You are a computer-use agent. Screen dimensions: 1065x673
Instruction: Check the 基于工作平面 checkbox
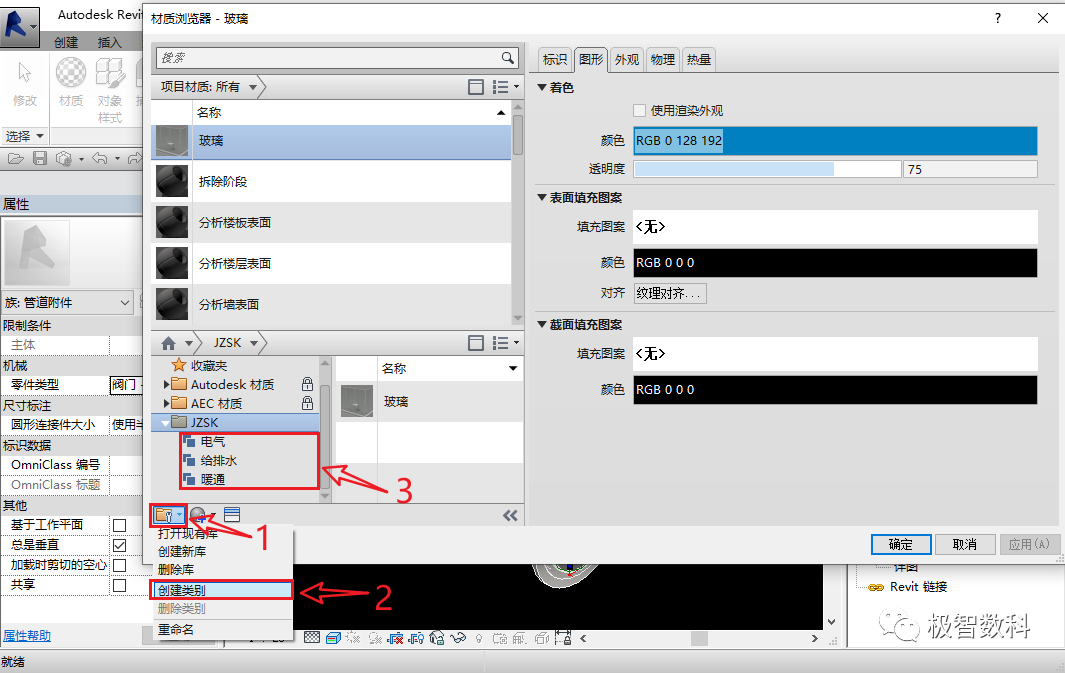(120, 525)
